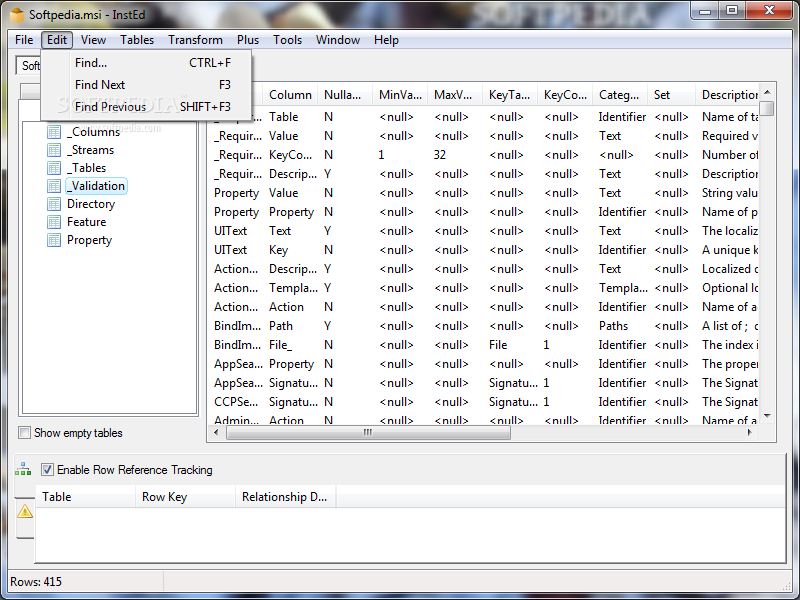Open the Help menu
This screenshot has width=800, height=600.
(x=386, y=40)
